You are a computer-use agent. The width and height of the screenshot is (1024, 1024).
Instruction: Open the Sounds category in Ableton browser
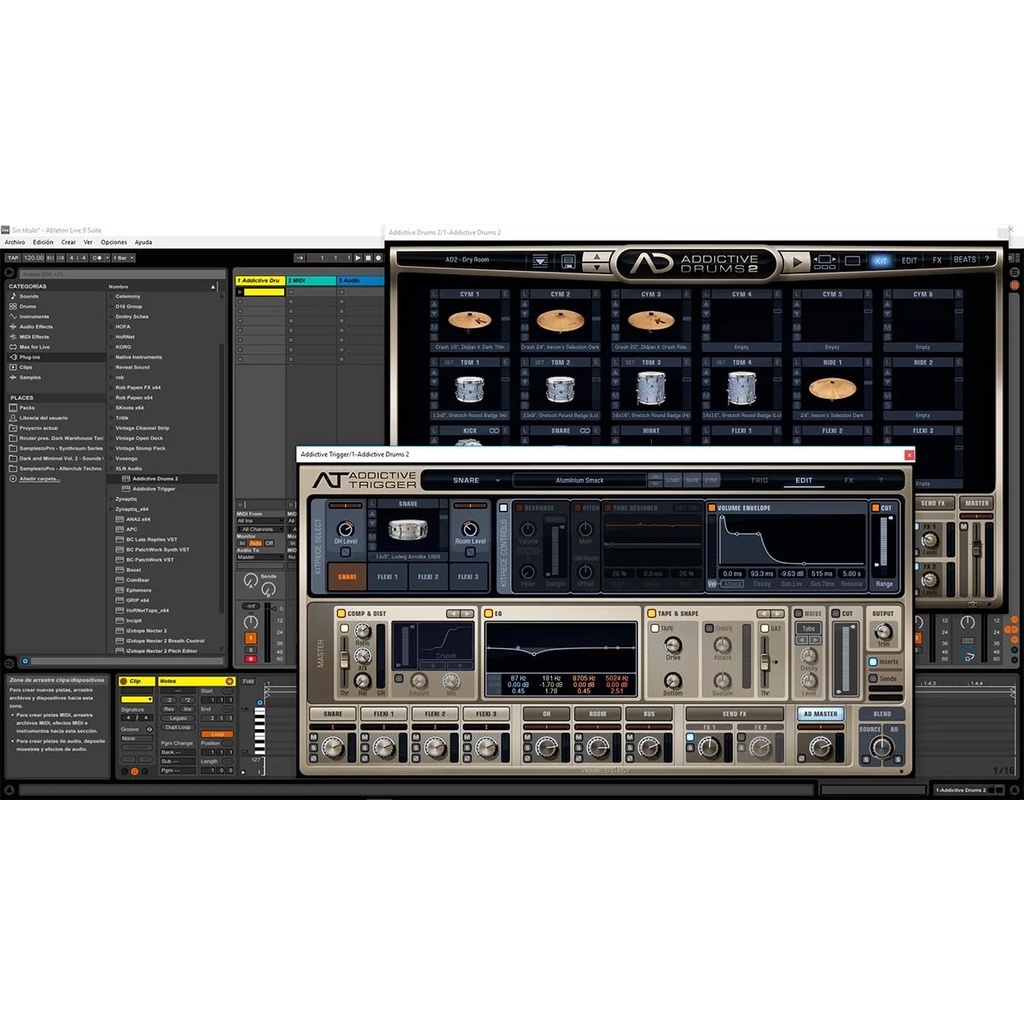tap(29, 296)
